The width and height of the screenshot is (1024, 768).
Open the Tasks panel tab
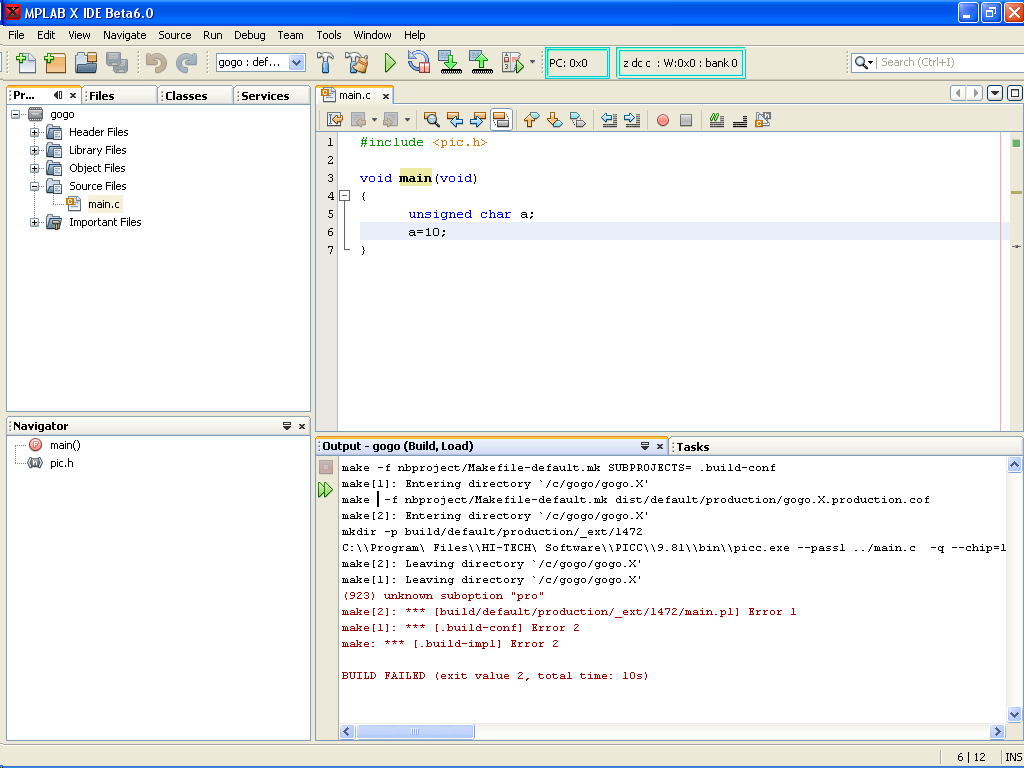click(x=693, y=447)
